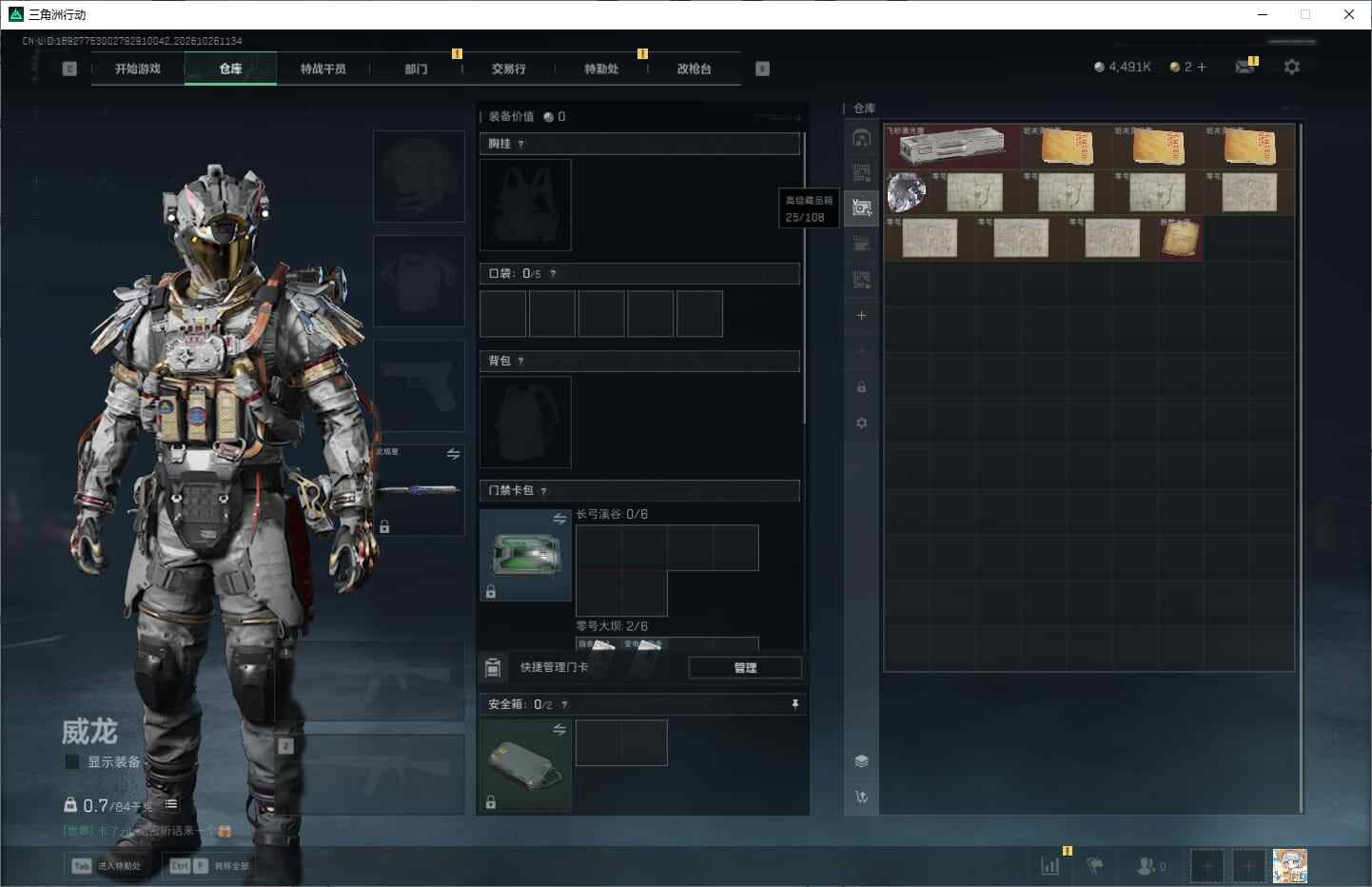The height and width of the screenshot is (887, 1372).
Task: Swap the access card case via arrows icon
Action: click(x=559, y=519)
